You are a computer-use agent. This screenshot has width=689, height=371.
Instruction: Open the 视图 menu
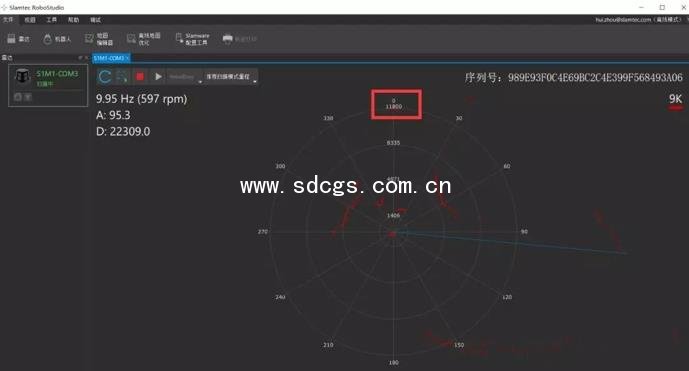pos(30,20)
